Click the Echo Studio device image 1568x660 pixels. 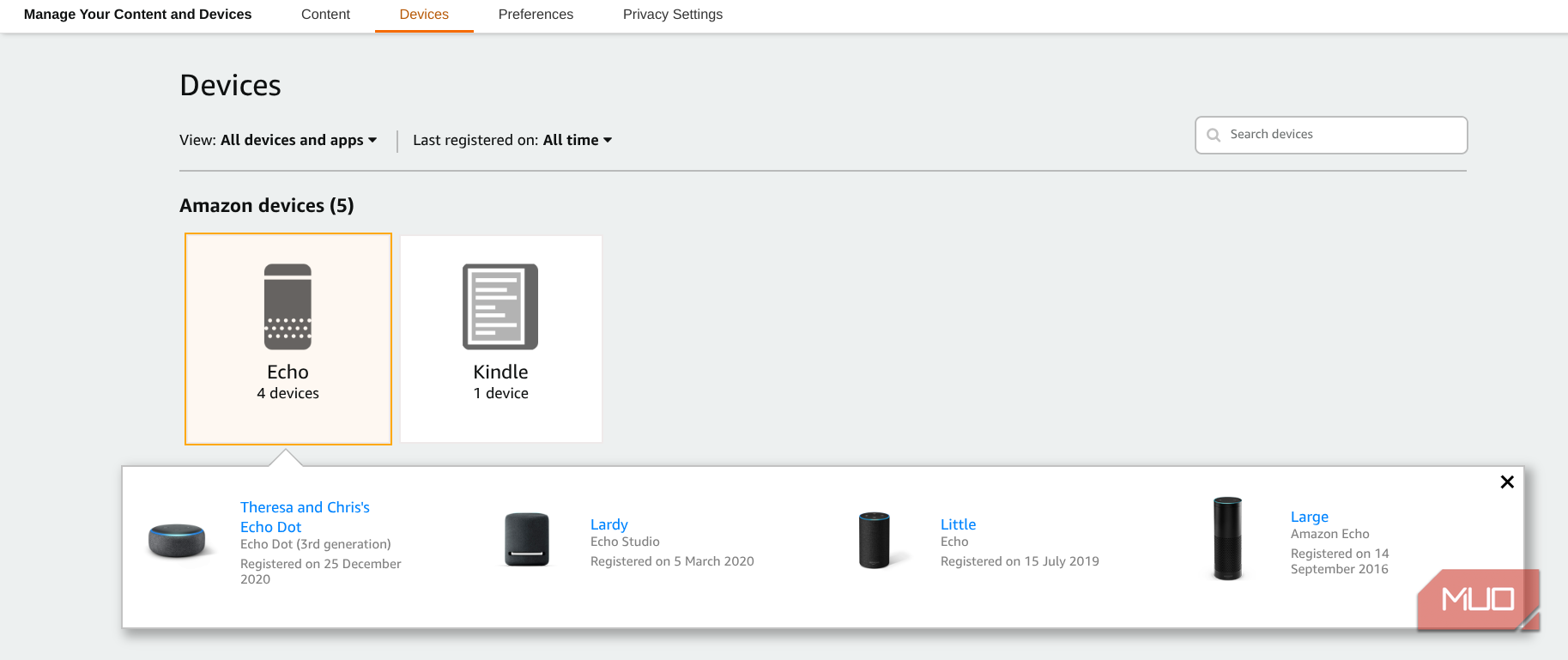click(x=526, y=540)
